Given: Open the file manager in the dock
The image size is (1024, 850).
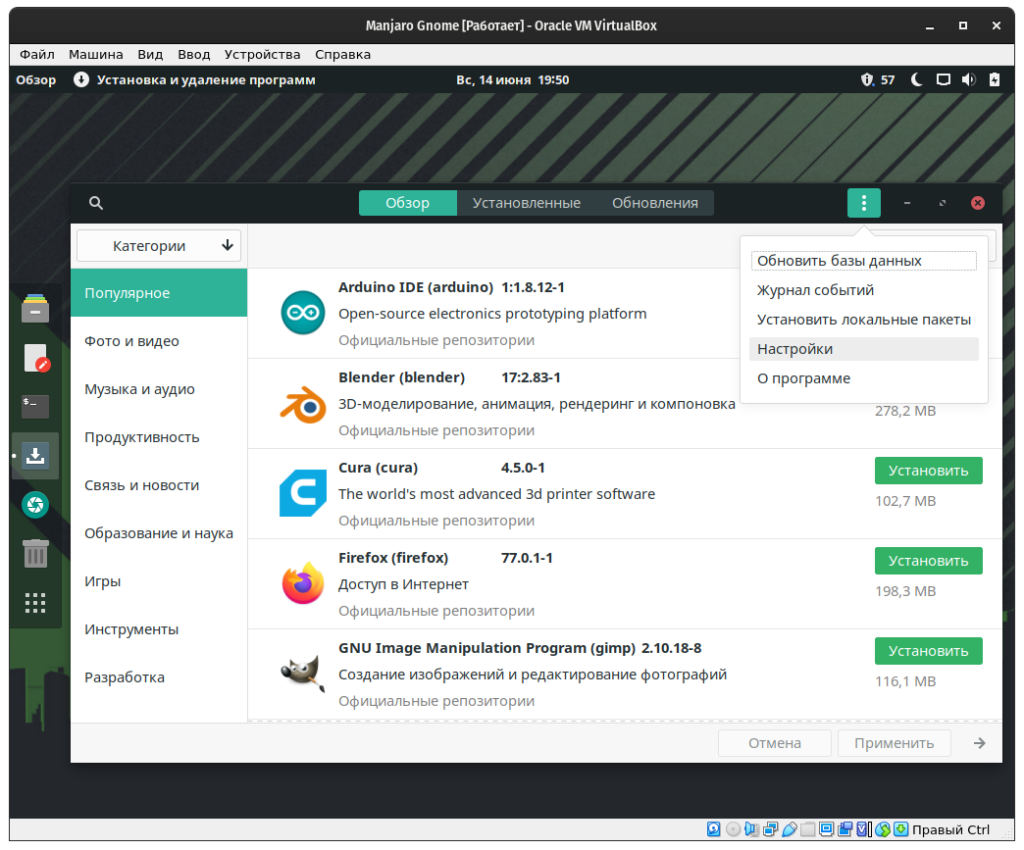Looking at the screenshot, I should click(x=35, y=308).
